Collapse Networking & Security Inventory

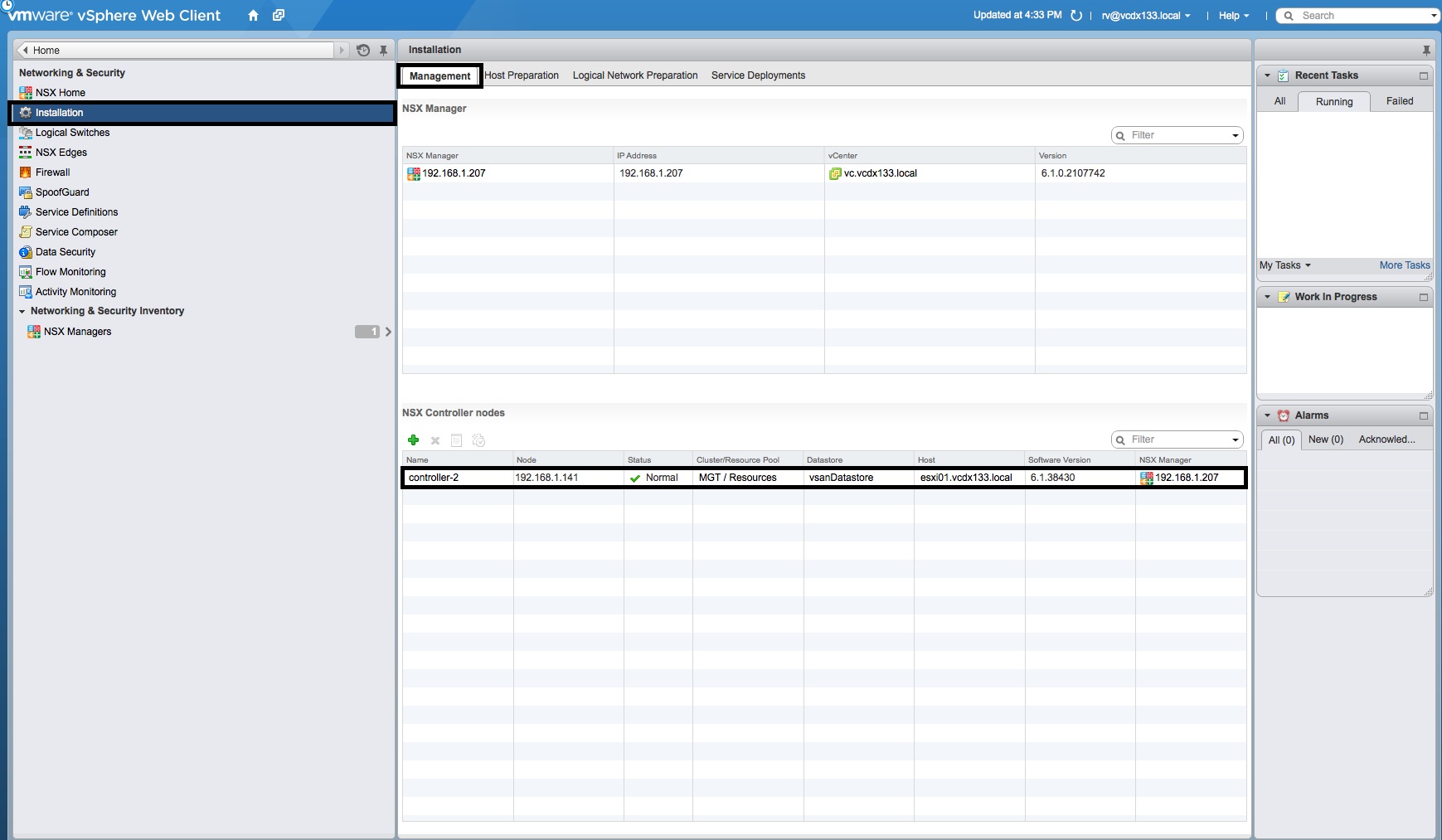pos(22,311)
